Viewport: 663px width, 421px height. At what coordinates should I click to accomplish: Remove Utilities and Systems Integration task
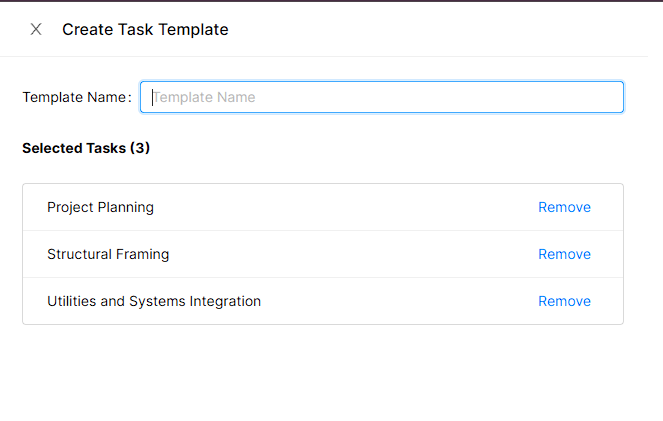point(564,301)
